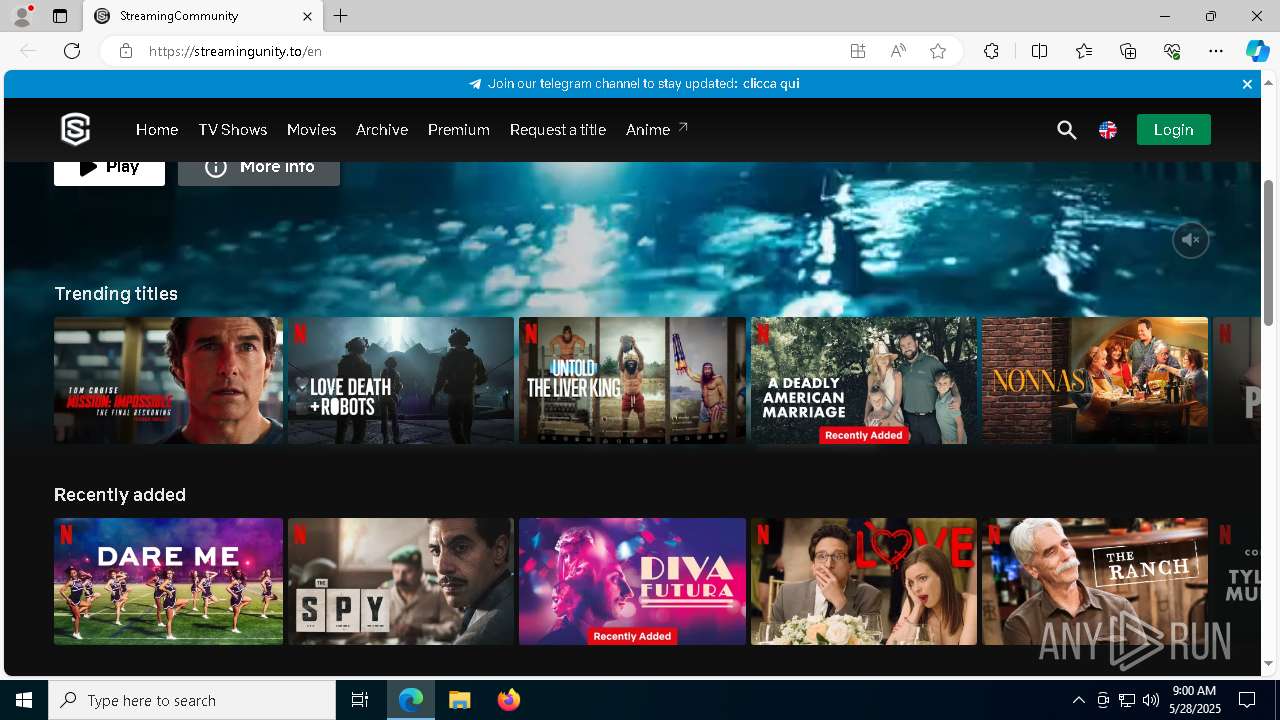Go to the Home nav item
Image resolution: width=1280 pixels, height=720 pixels.
coord(157,130)
